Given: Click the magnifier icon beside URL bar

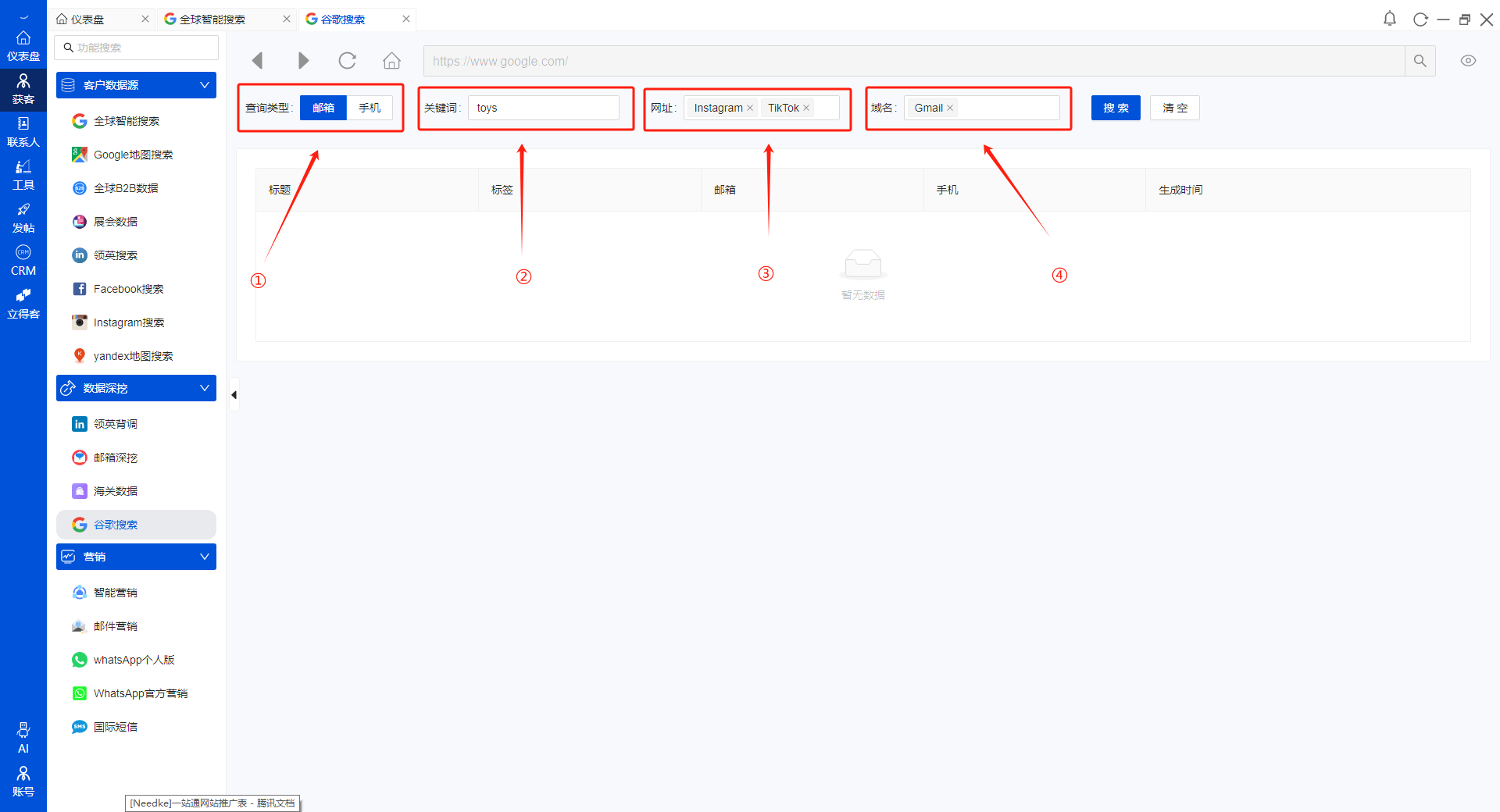Looking at the screenshot, I should (1420, 61).
